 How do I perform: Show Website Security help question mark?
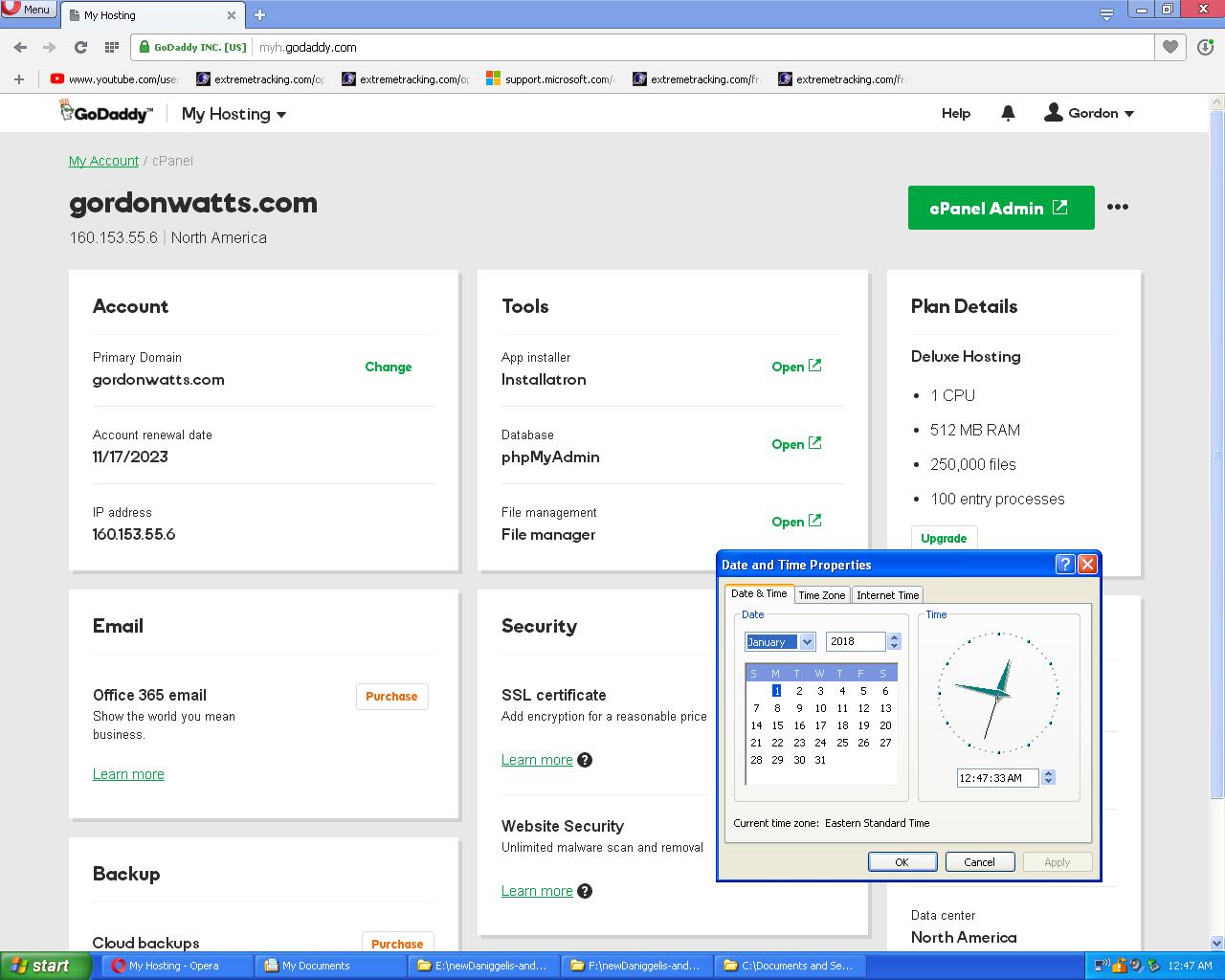click(585, 891)
